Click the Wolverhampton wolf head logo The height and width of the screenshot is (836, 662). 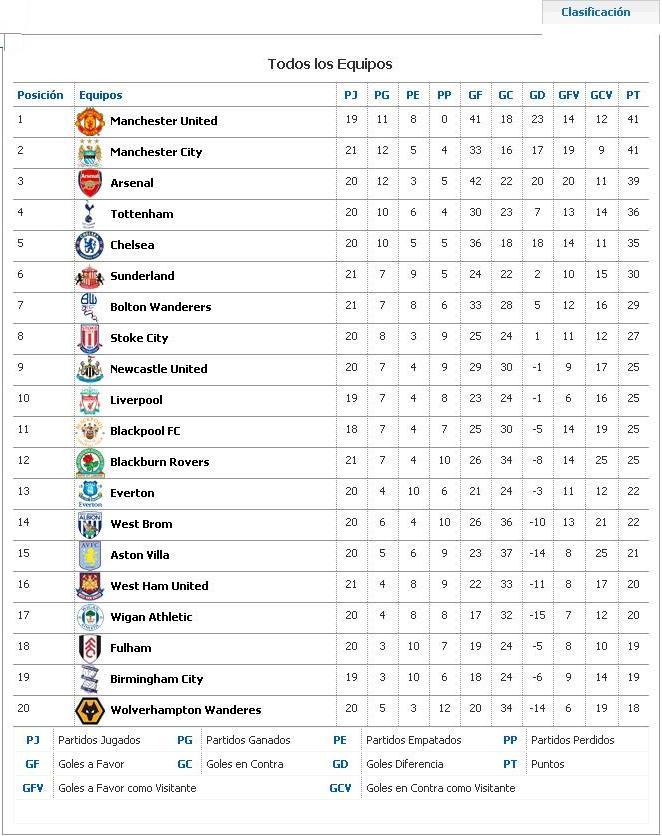pos(90,710)
